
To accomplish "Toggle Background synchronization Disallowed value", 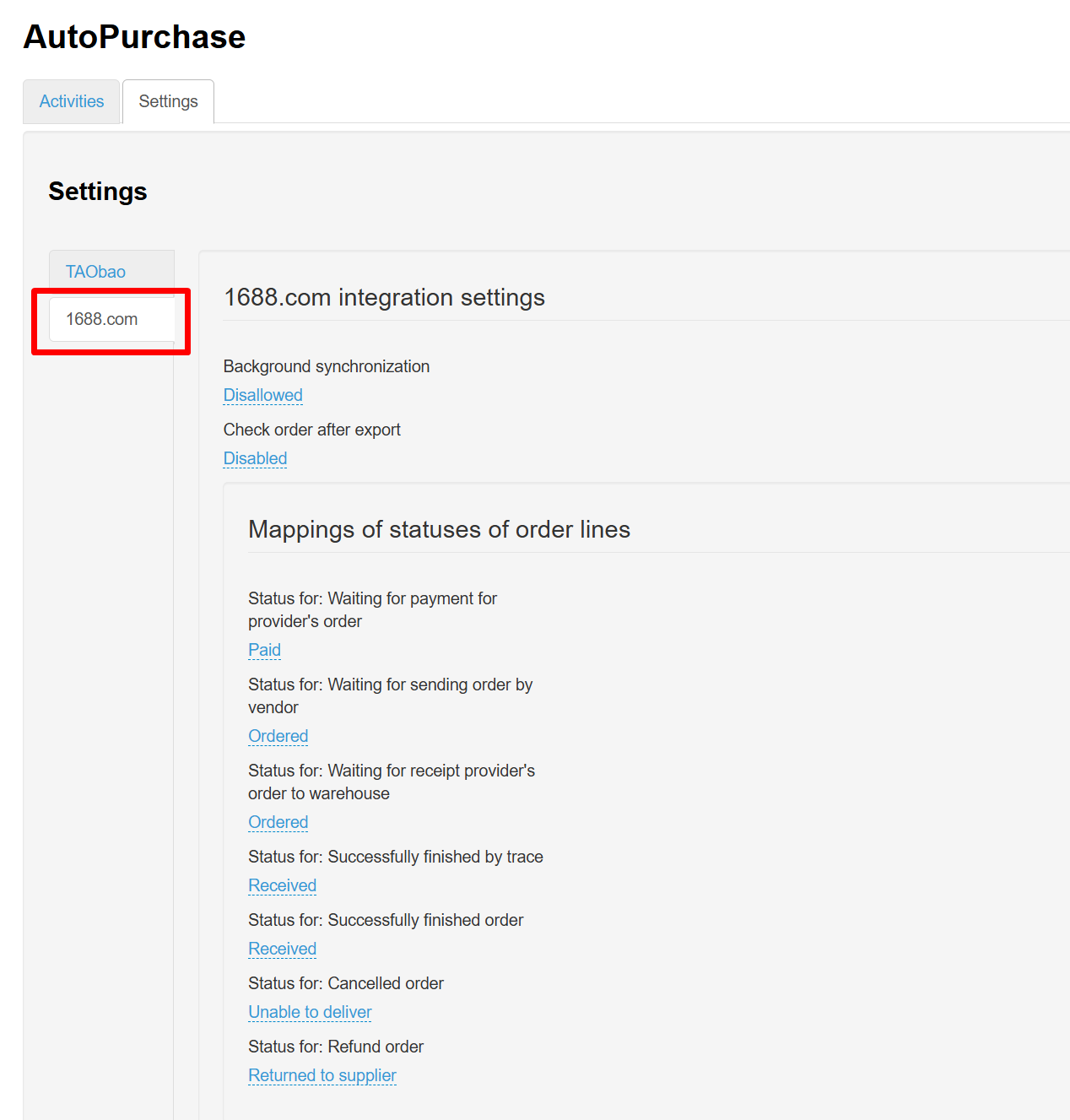I will pyautogui.click(x=262, y=395).
